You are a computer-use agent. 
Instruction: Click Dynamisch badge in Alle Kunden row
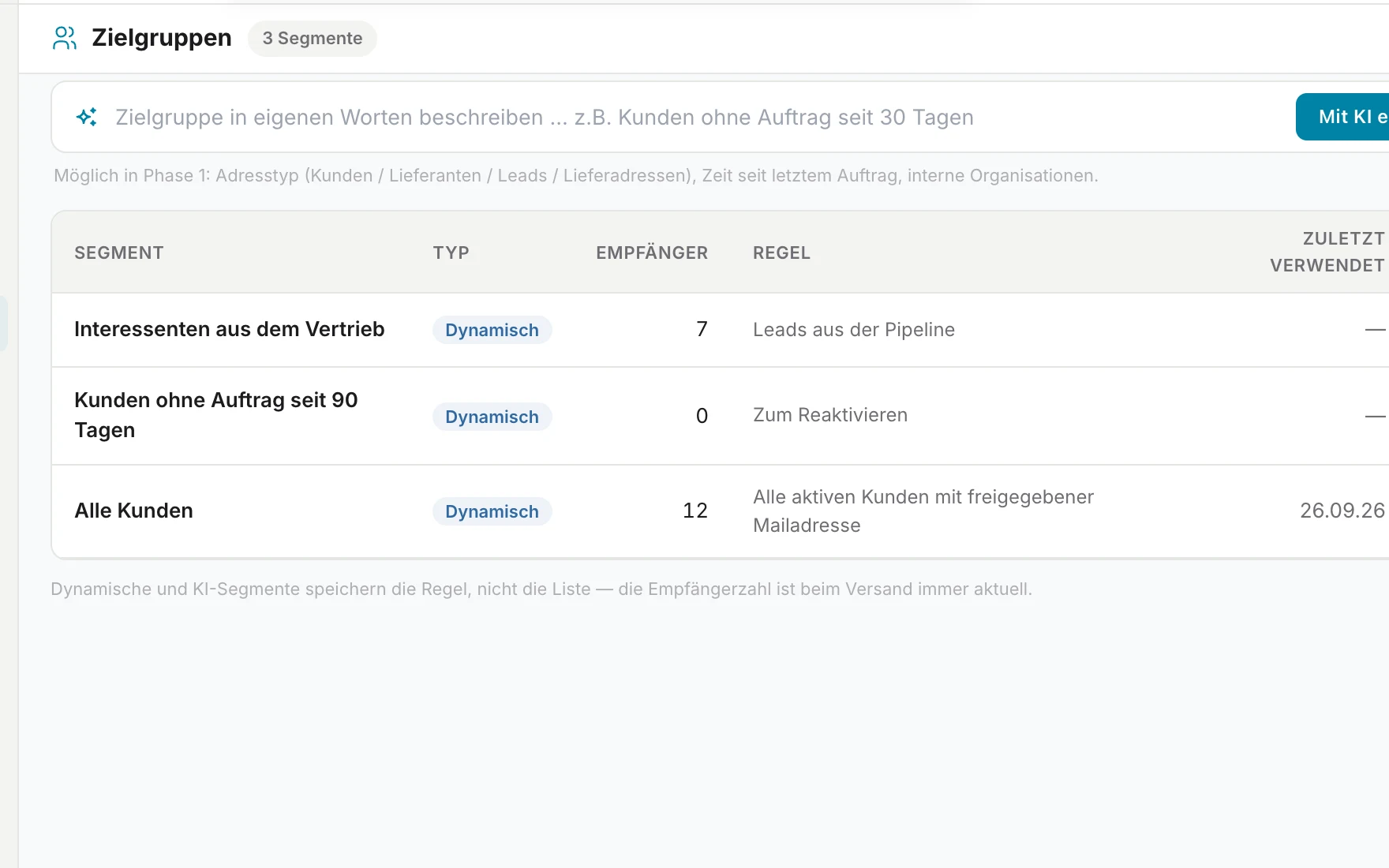pyautogui.click(x=492, y=511)
